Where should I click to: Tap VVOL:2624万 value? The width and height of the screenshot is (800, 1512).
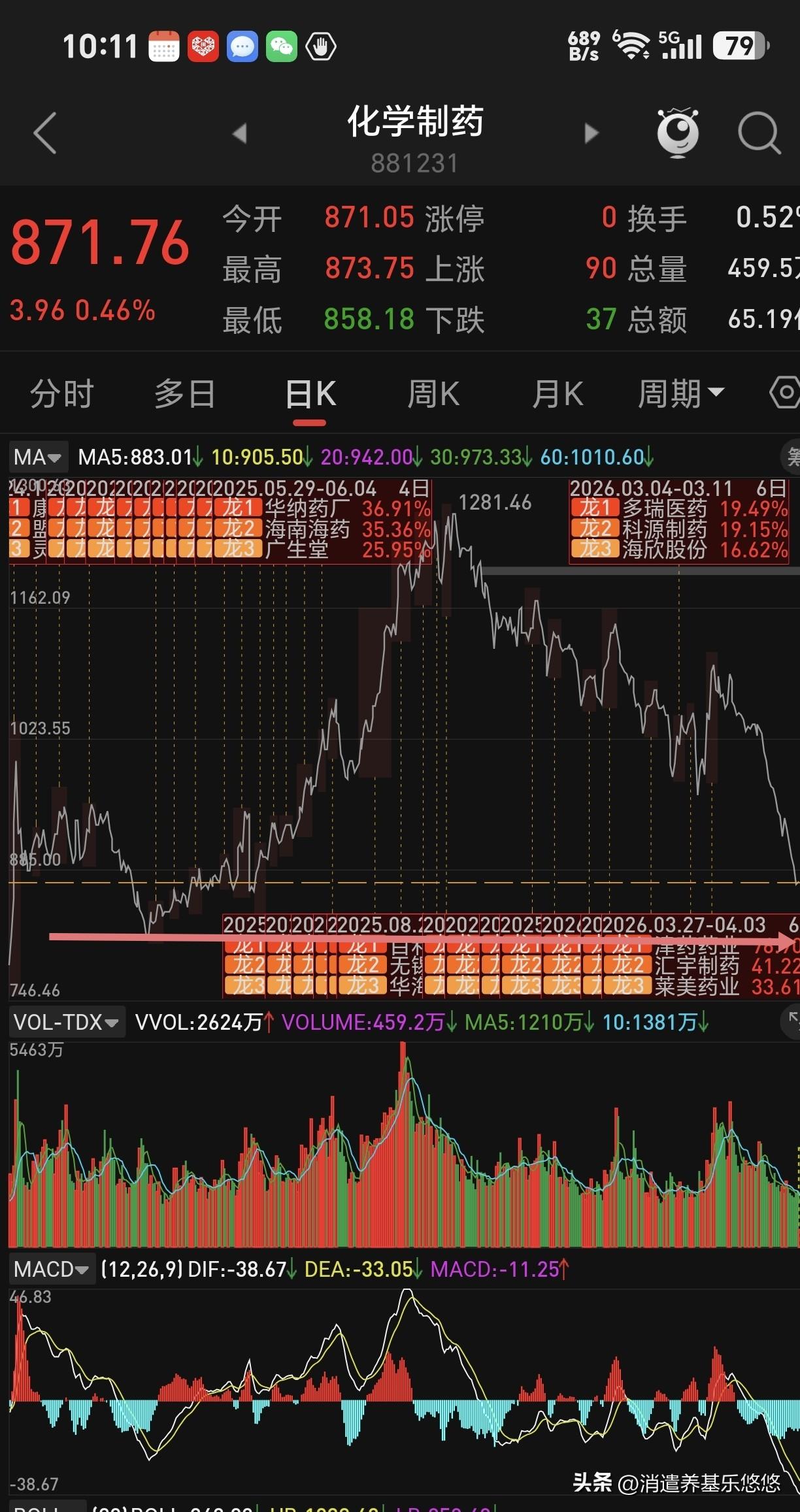tap(205, 1022)
